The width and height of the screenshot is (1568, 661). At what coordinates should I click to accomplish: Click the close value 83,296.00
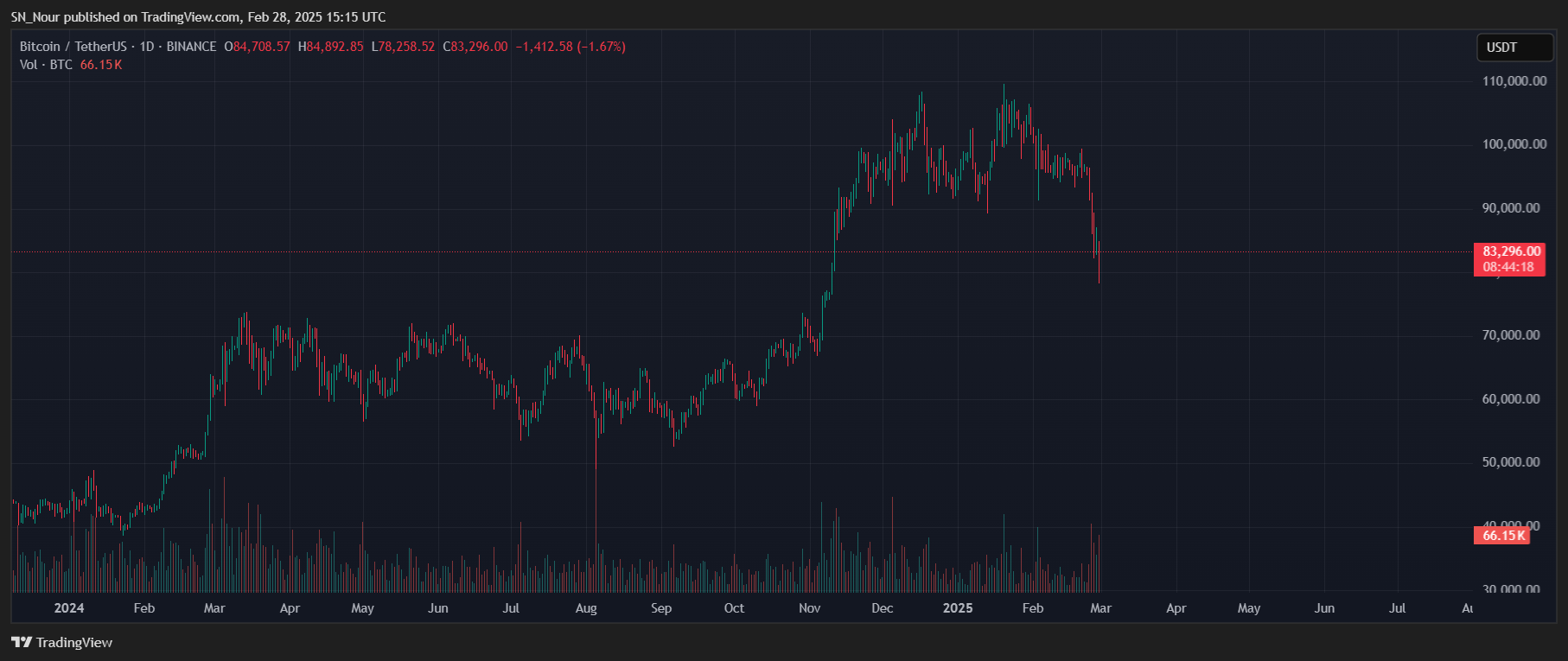coord(480,47)
